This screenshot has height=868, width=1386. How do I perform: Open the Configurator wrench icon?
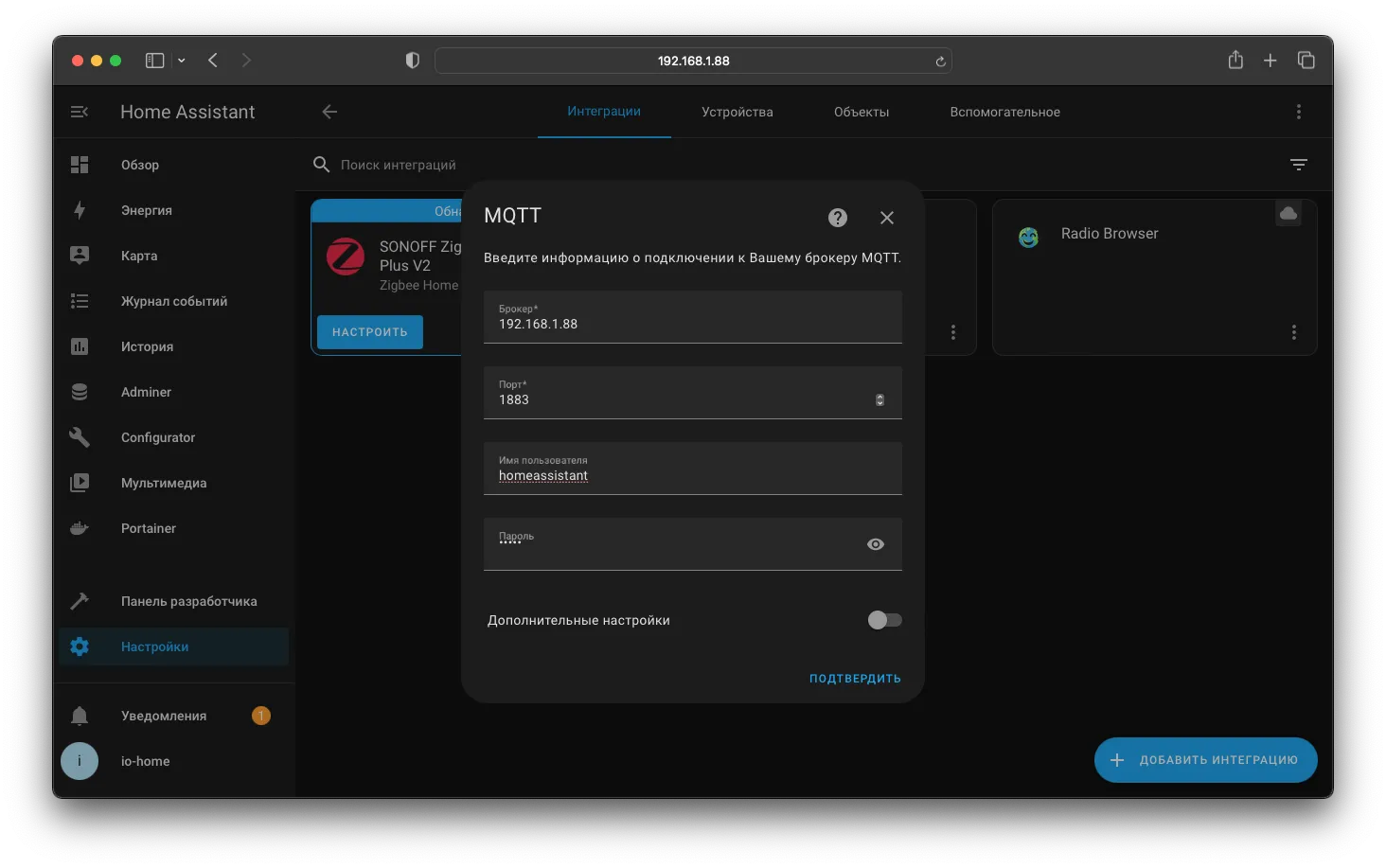(80, 437)
